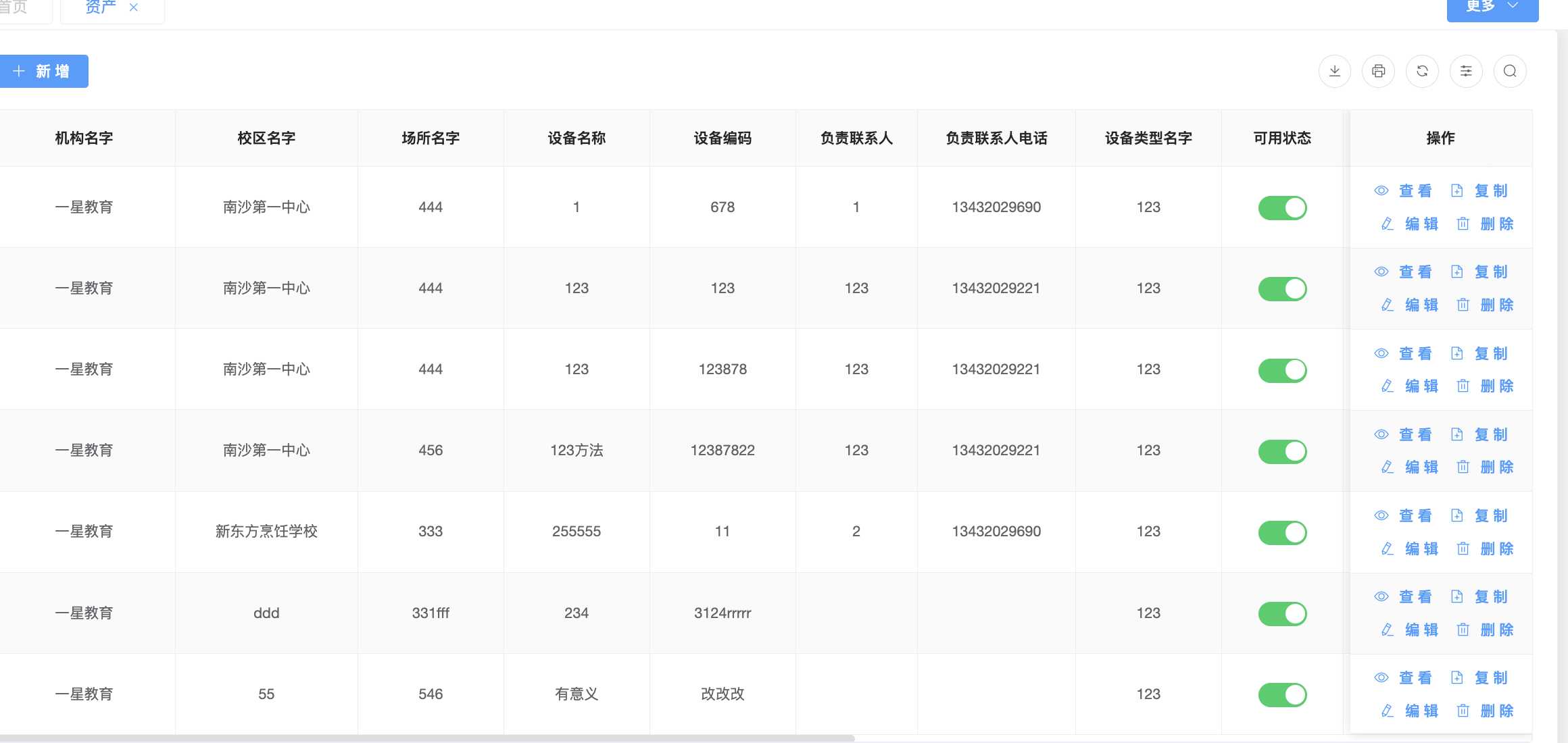
Task: Copy the row with device code 678
Action: point(1479,191)
